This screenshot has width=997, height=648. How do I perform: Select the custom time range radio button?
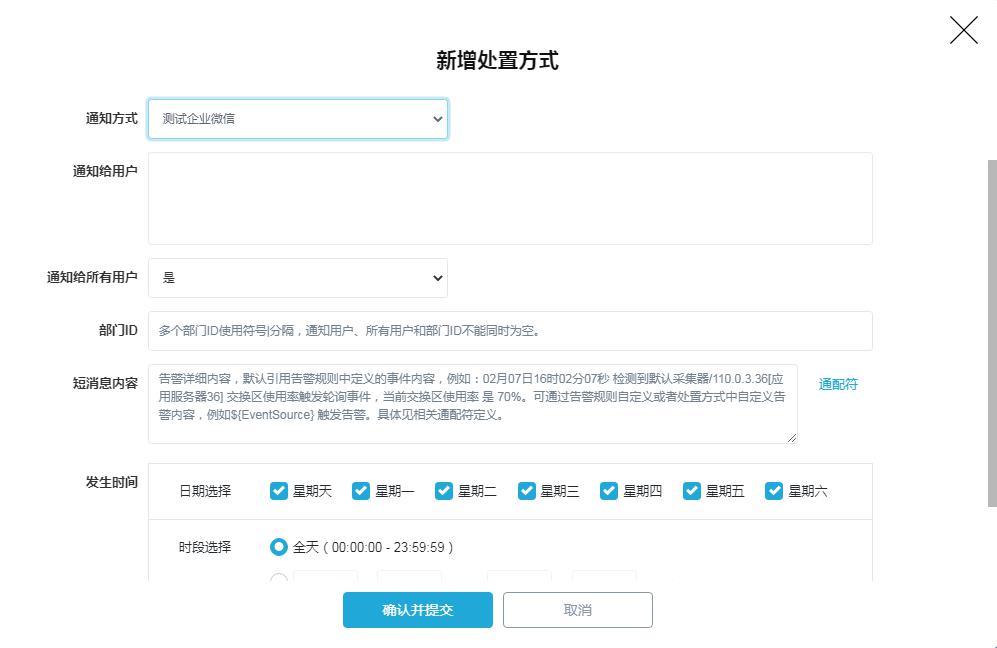coord(279,578)
